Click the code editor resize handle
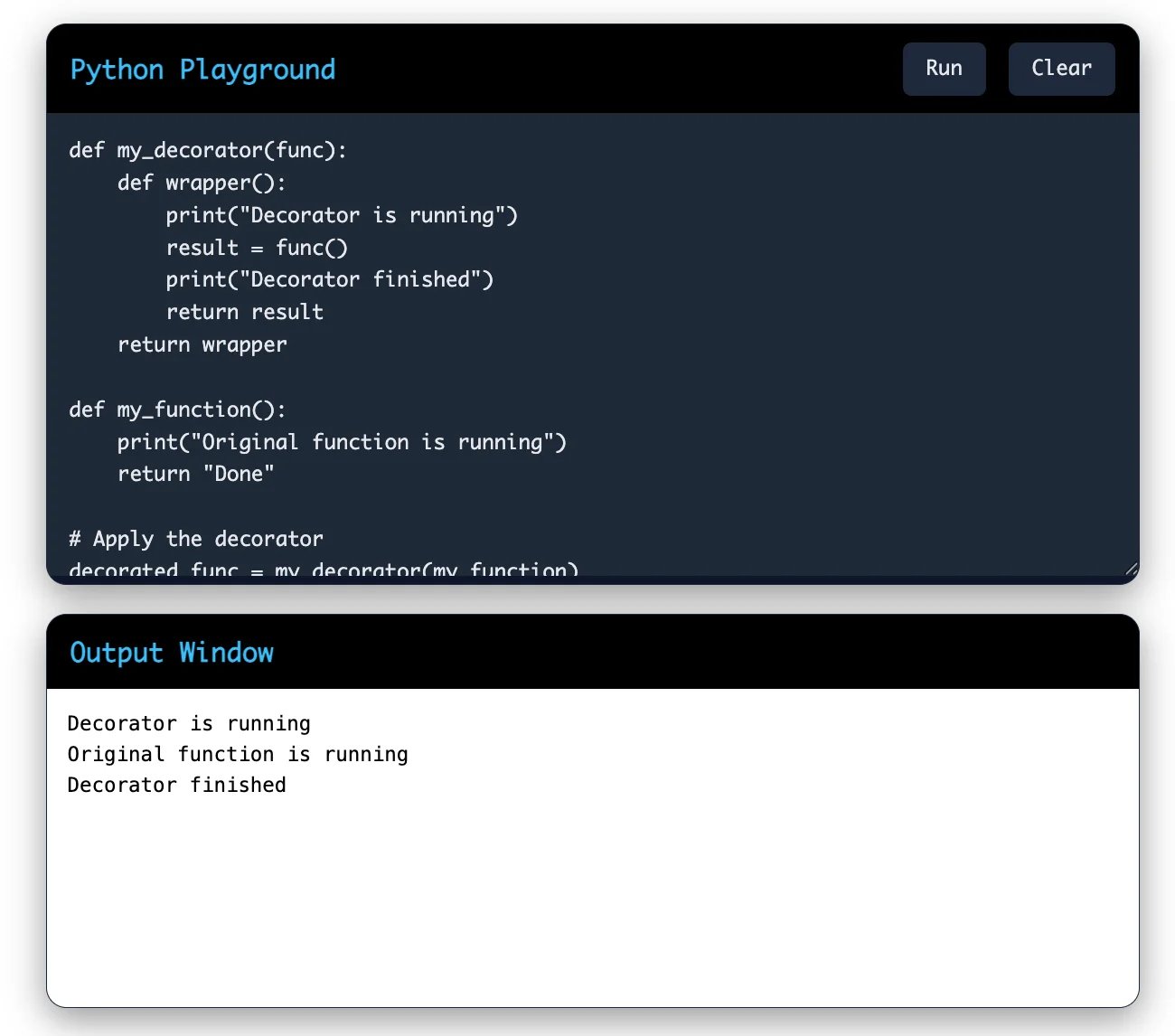1175x1036 pixels. coord(1131,569)
